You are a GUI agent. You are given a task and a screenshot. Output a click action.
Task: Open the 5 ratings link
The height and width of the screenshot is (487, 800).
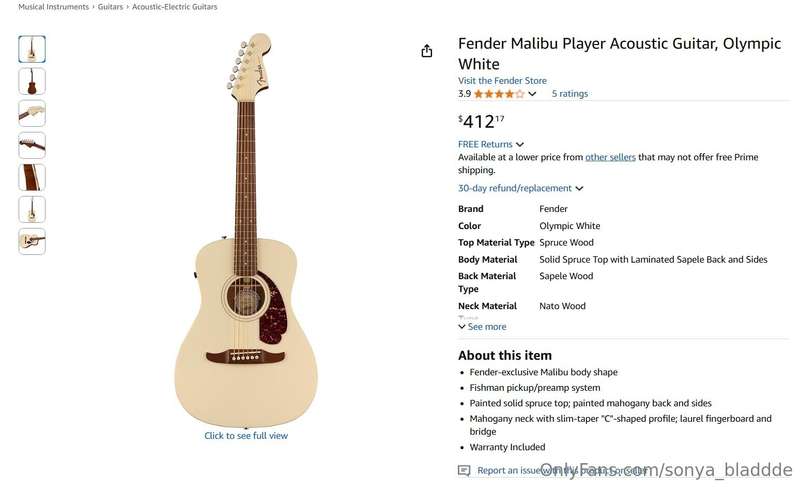[570, 94]
